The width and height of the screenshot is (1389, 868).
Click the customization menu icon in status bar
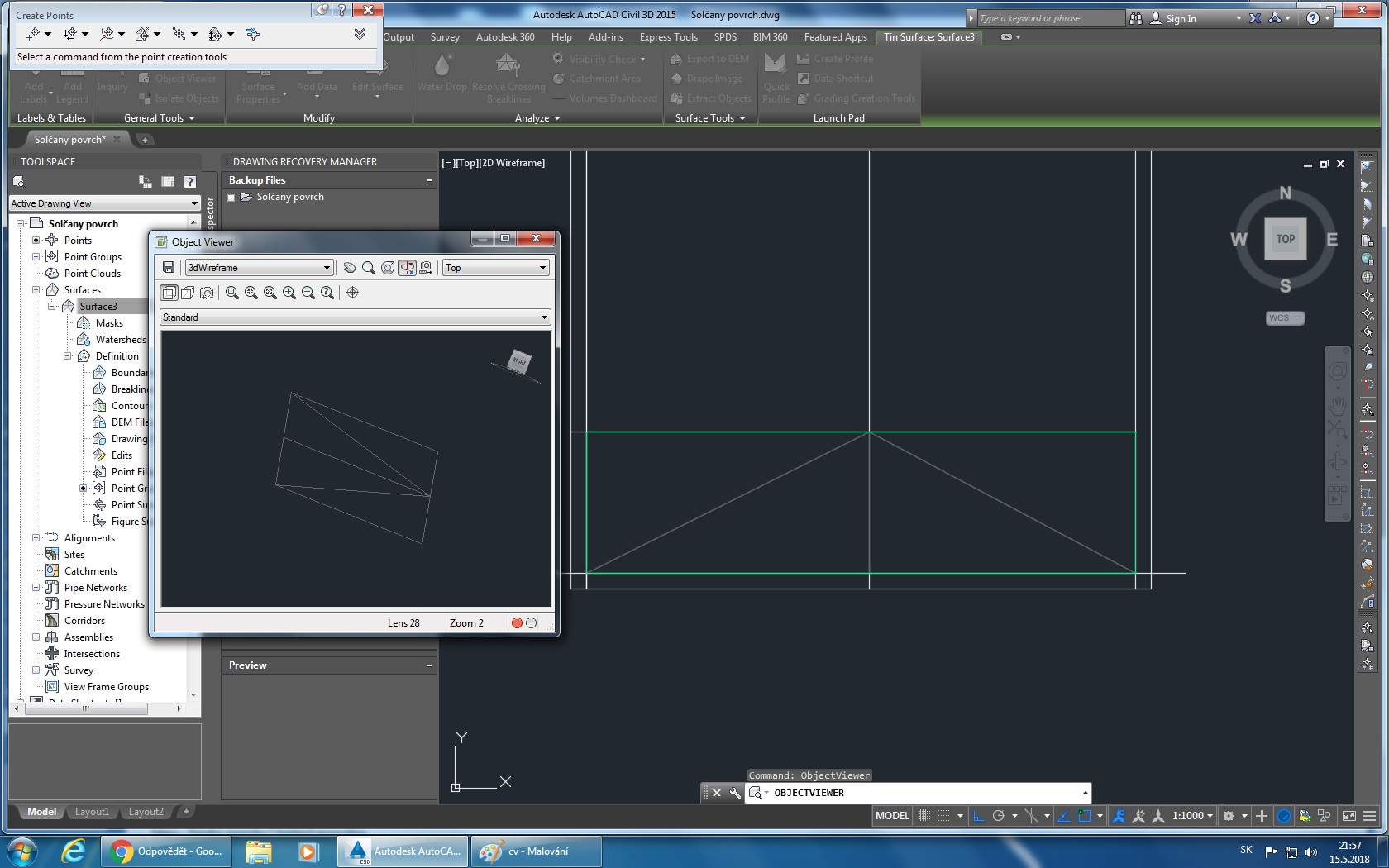point(1369,816)
